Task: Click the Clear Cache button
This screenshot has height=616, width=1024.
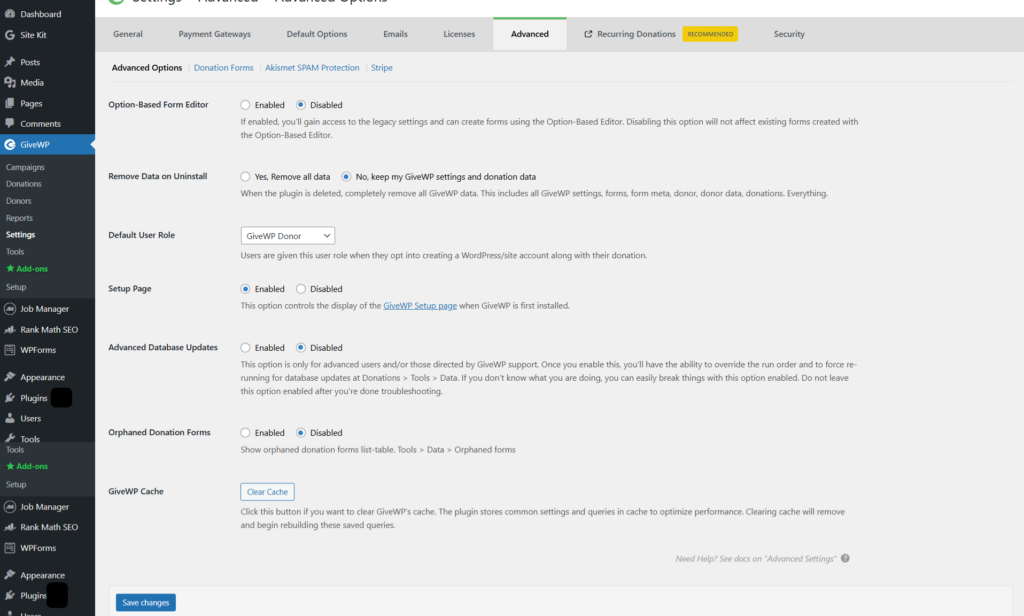Action: [267, 492]
